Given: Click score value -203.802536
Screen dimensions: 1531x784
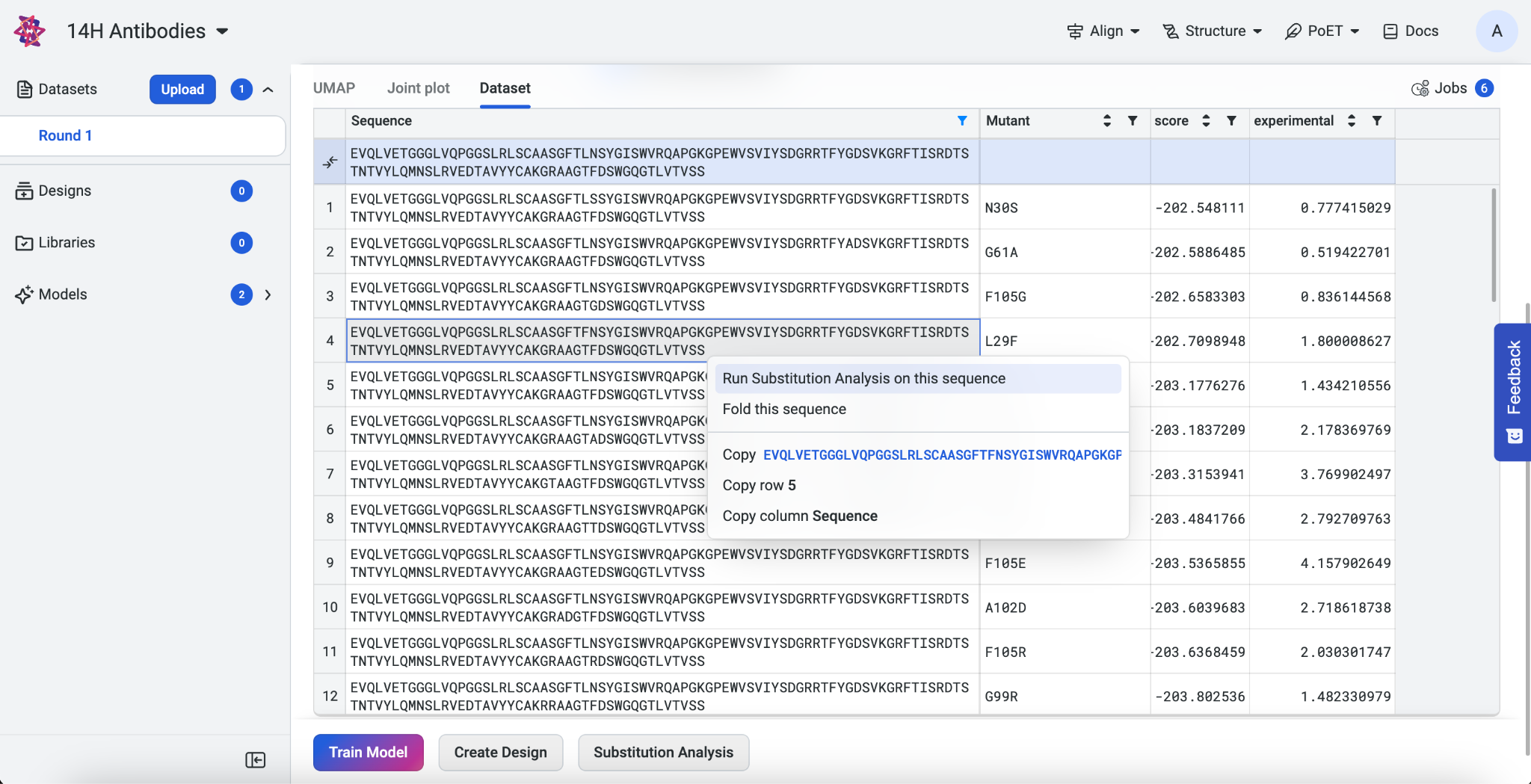Looking at the screenshot, I should click(1200, 697).
